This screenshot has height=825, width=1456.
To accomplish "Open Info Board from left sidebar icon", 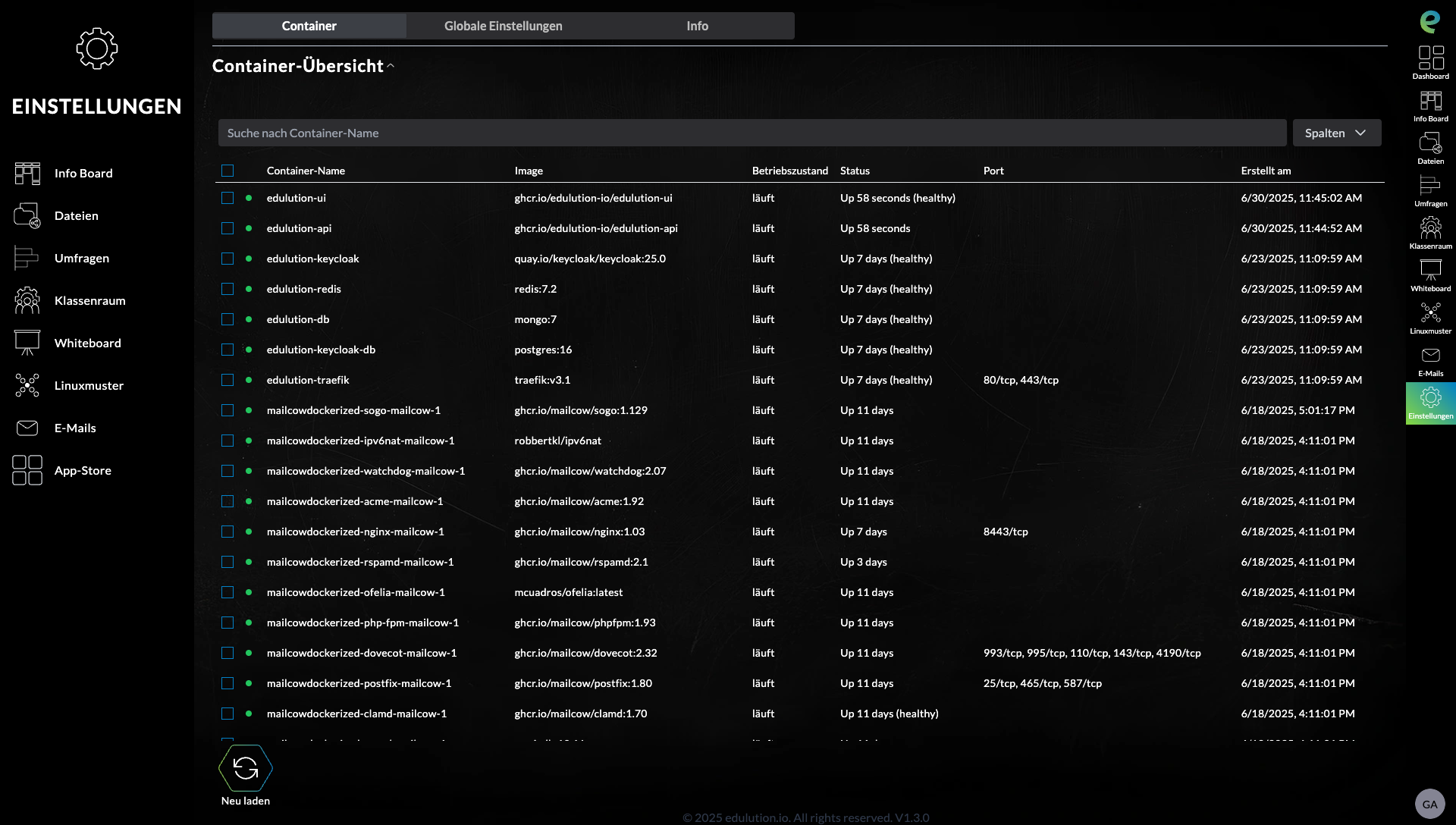I will [x=27, y=174].
